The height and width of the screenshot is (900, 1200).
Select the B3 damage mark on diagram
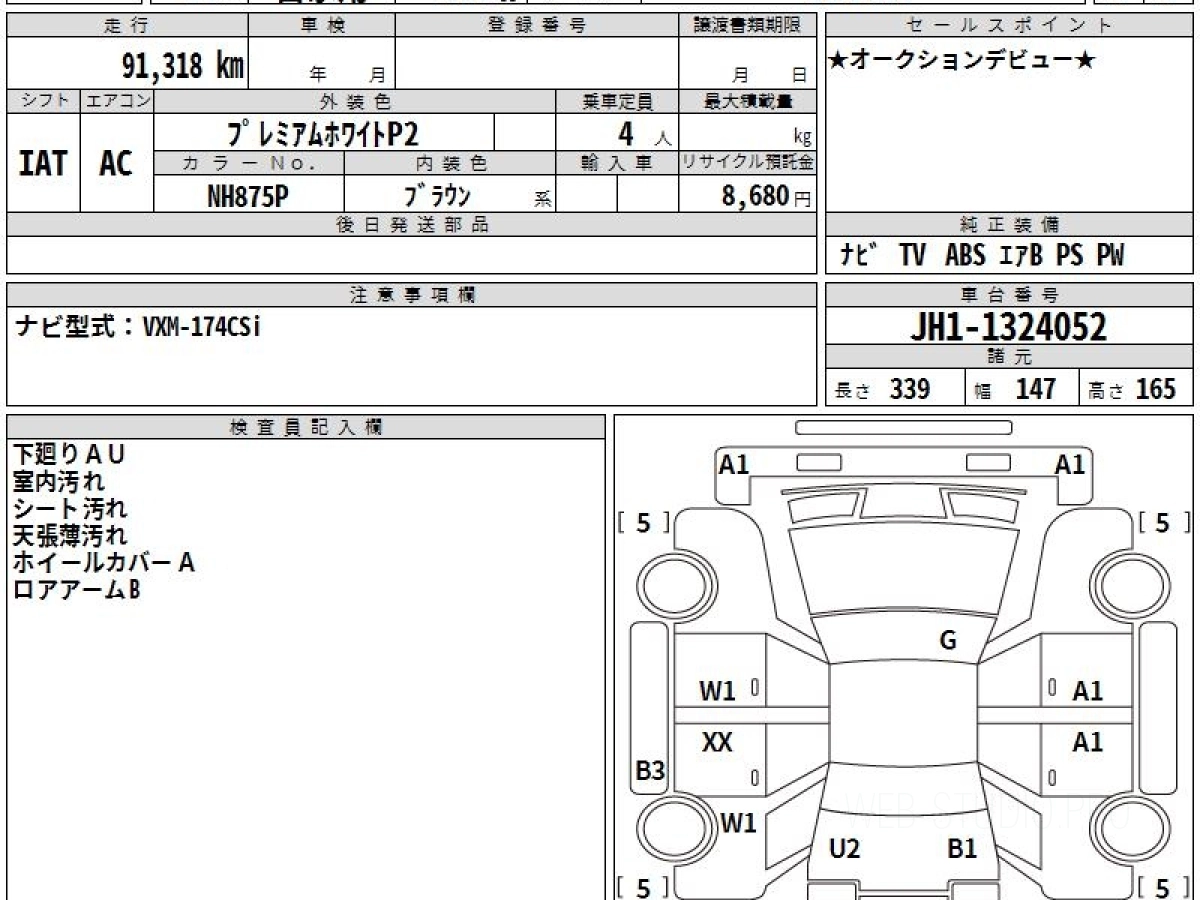coord(650,771)
